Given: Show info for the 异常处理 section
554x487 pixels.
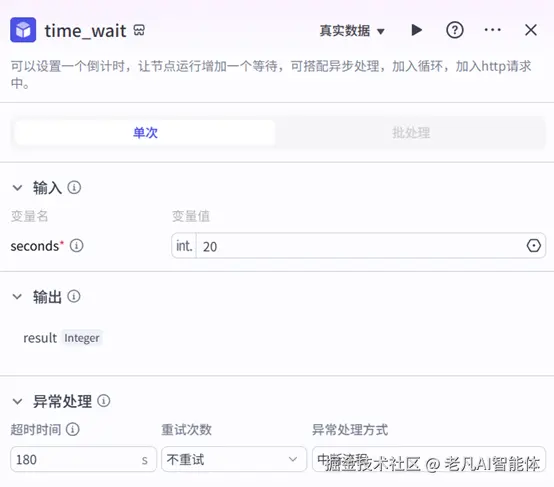Looking at the screenshot, I should click(104, 401).
